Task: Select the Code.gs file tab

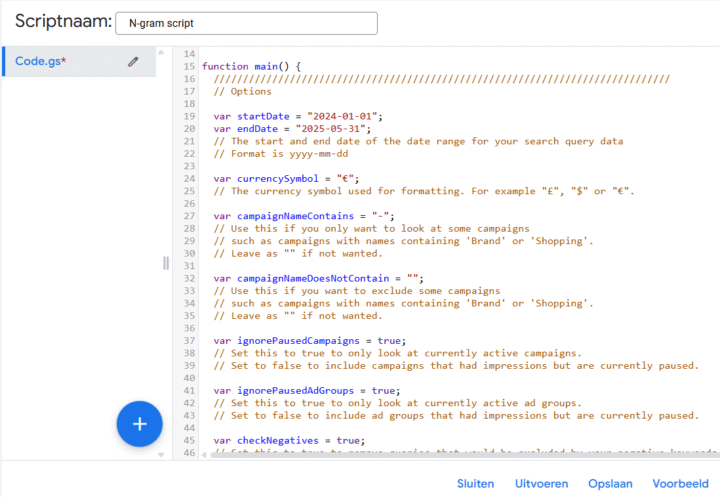Action: tap(79, 61)
